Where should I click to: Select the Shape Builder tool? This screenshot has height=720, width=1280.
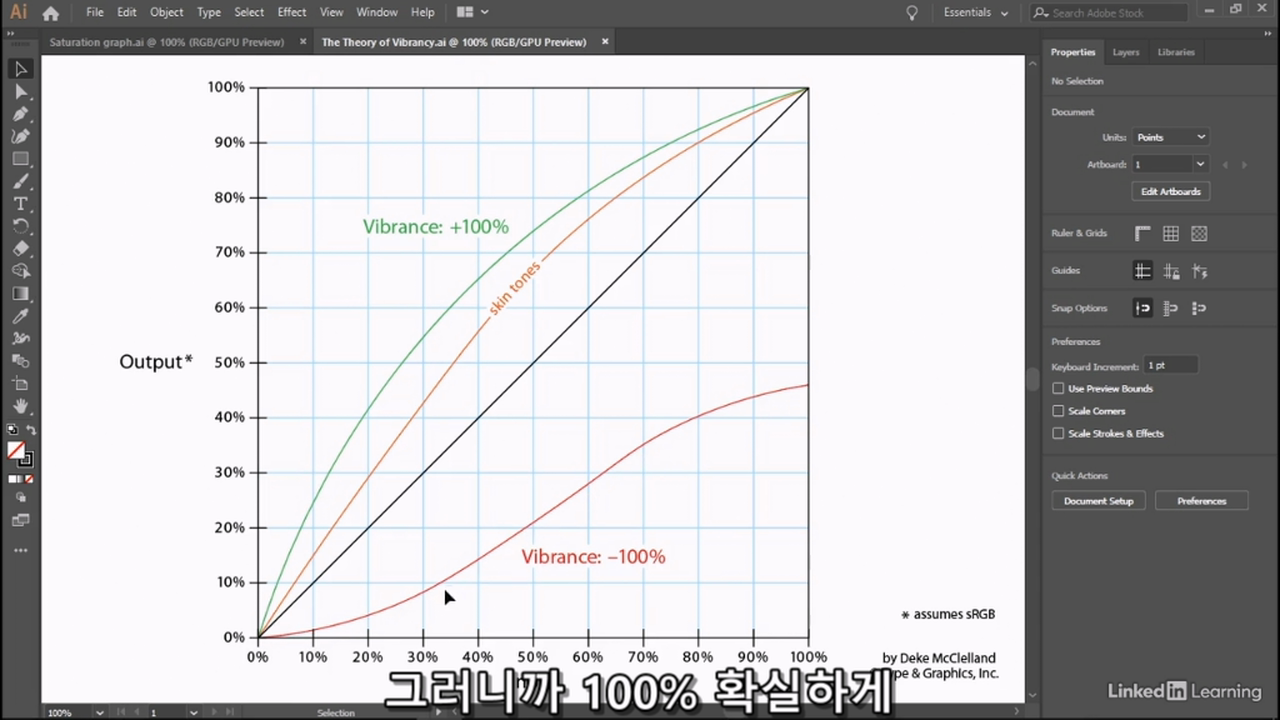20,271
